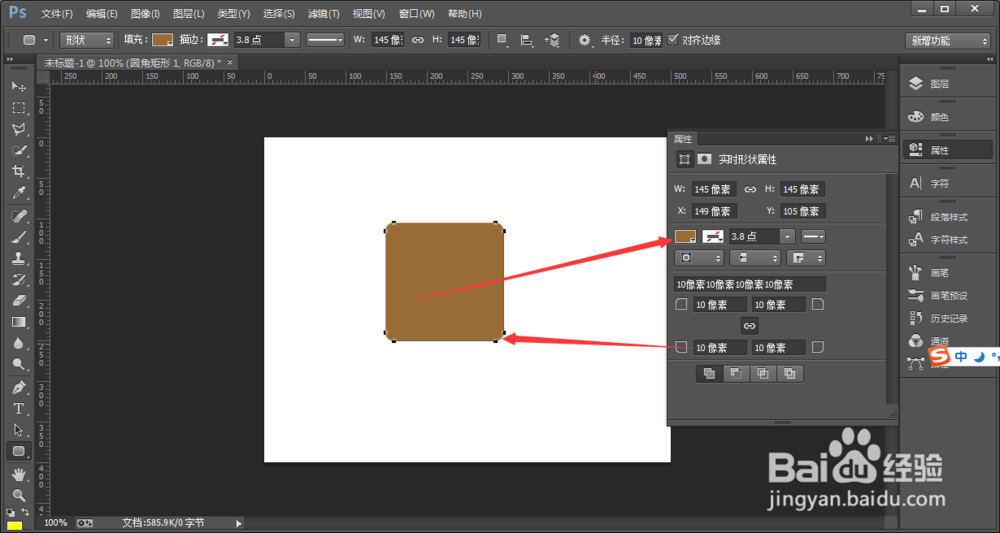Select the Gradient tool

pyautogui.click(x=18, y=322)
